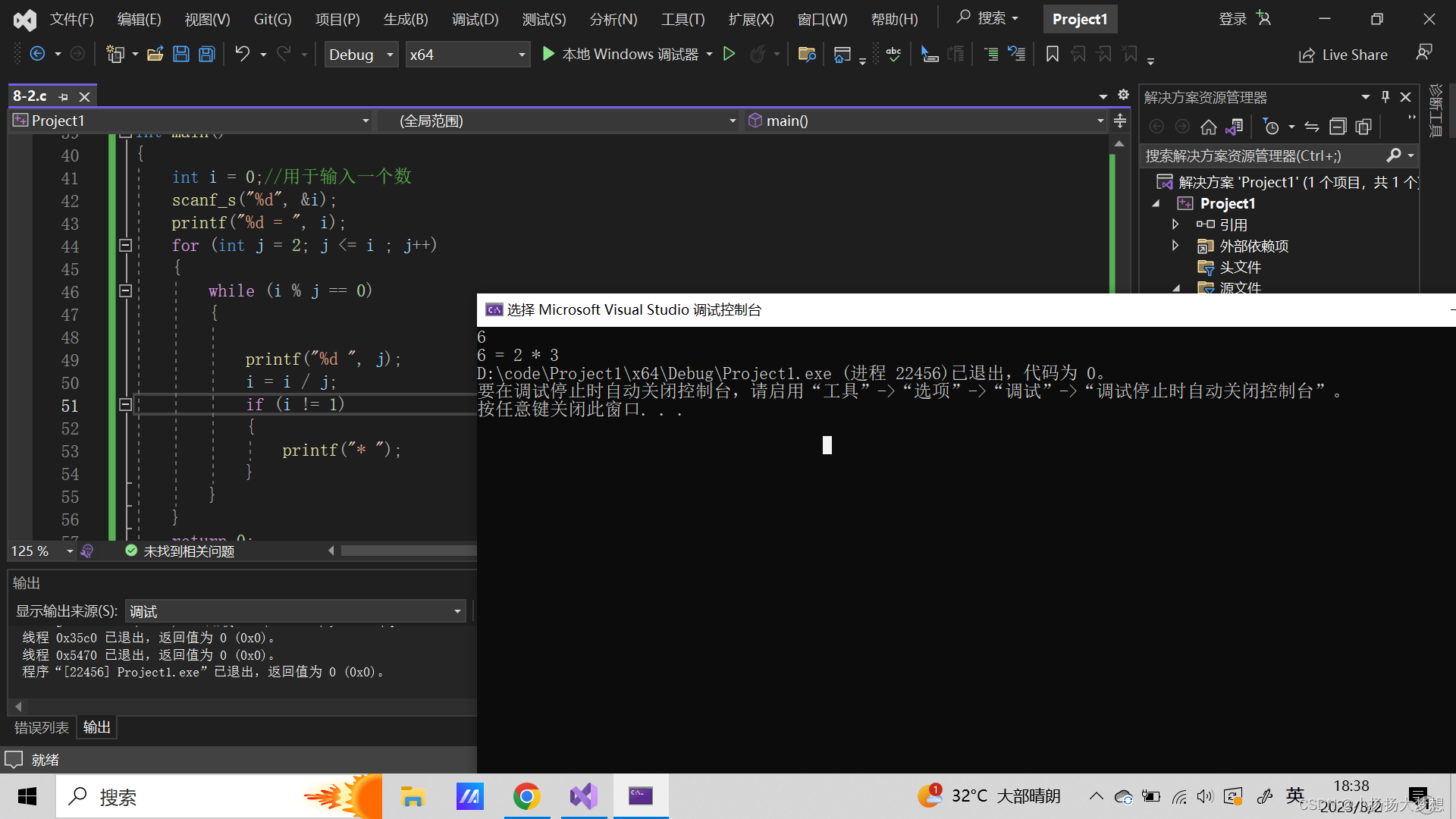Toggle auto-hide pin on Solution Explorer
The width and height of the screenshot is (1456, 819).
tap(1385, 97)
